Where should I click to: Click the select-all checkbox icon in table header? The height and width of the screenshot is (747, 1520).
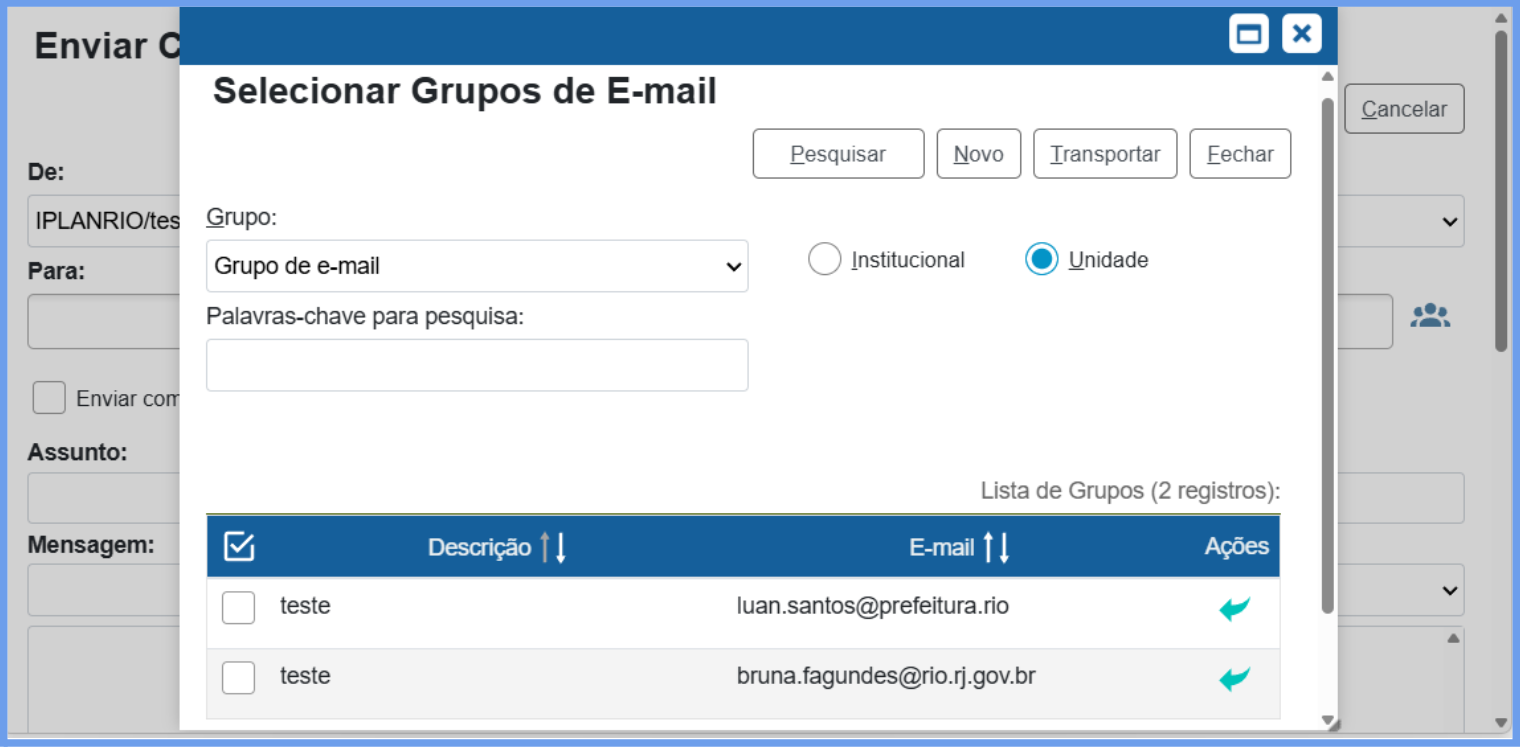coord(239,547)
